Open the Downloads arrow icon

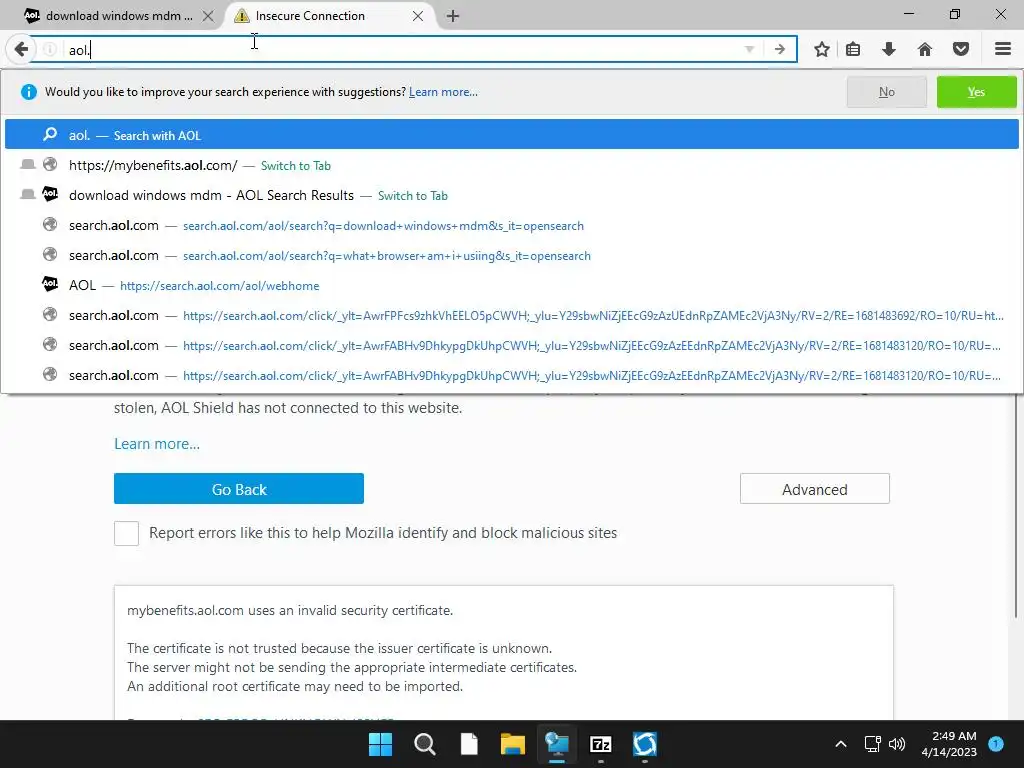(x=889, y=50)
